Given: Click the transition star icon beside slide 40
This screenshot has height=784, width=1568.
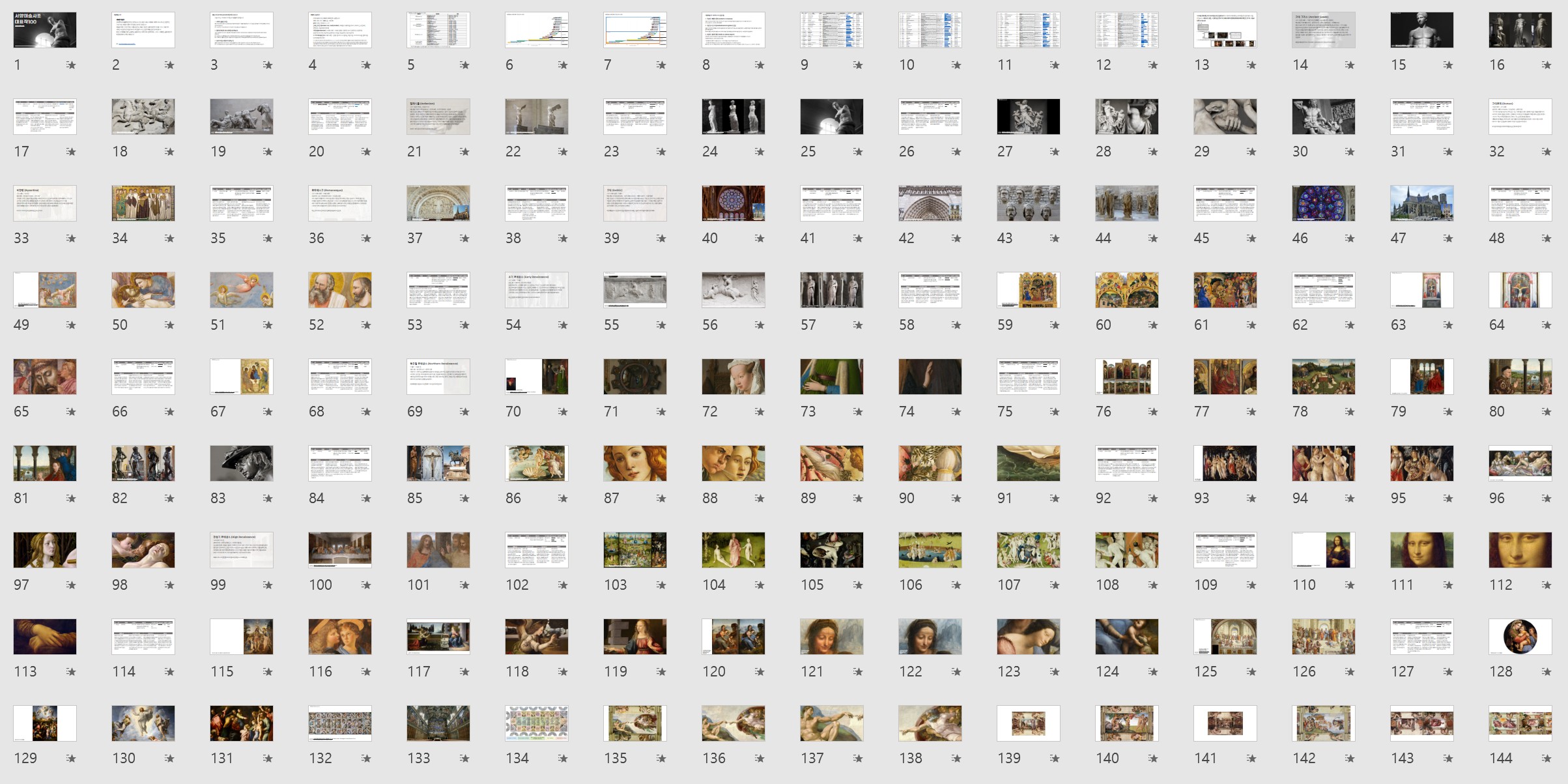Looking at the screenshot, I should click(x=760, y=239).
